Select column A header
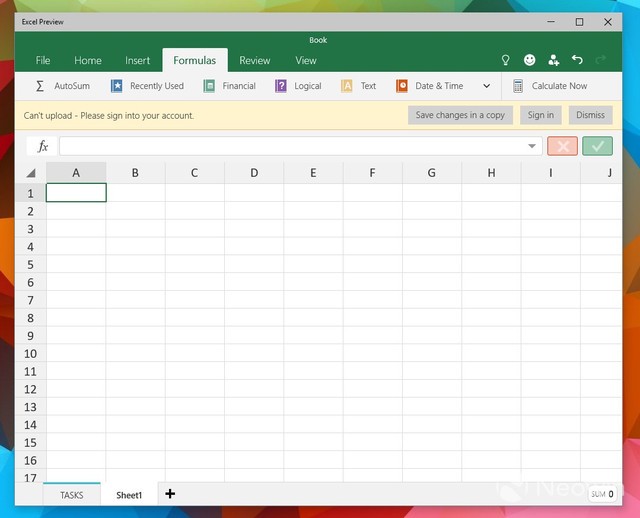The width and height of the screenshot is (640, 518). (76, 173)
